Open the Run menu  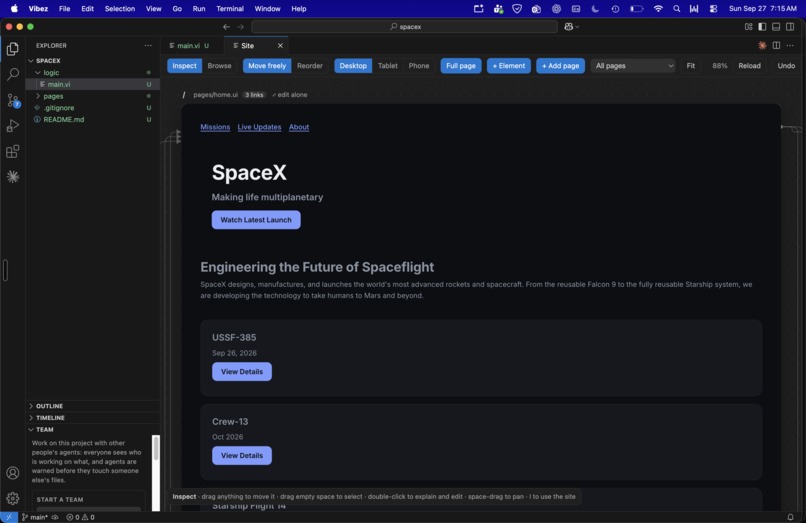(199, 9)
